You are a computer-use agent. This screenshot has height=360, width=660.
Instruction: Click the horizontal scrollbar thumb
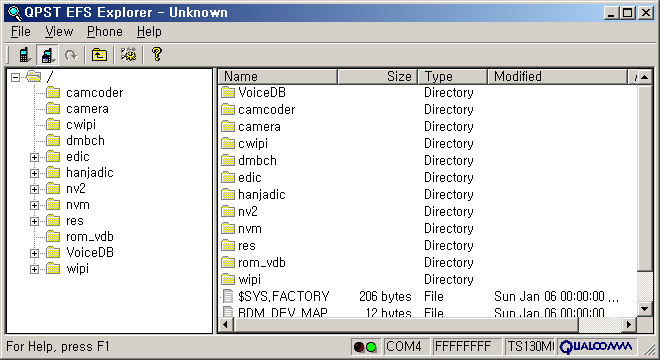tap(406, 325)
